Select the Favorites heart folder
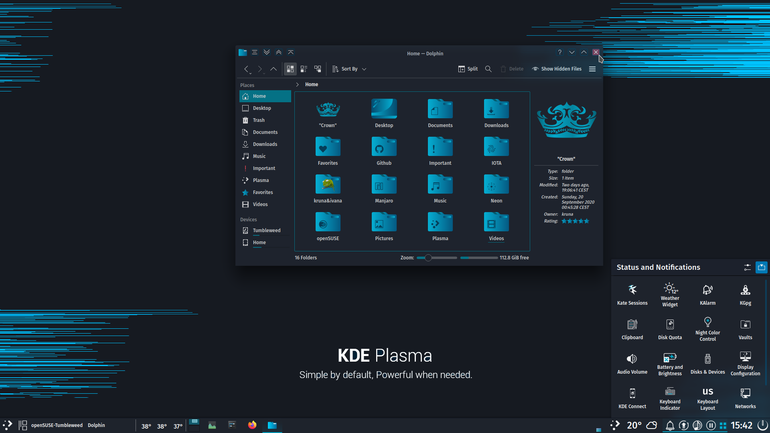This screenshot has height=433, width=770. (328, 151)
